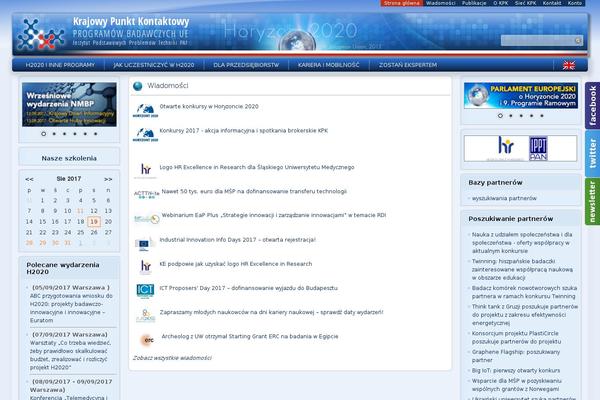Switch to English via UK flag icon
Image resolution: width=600 pixels, height=400 pixels.
coord(569,65)
